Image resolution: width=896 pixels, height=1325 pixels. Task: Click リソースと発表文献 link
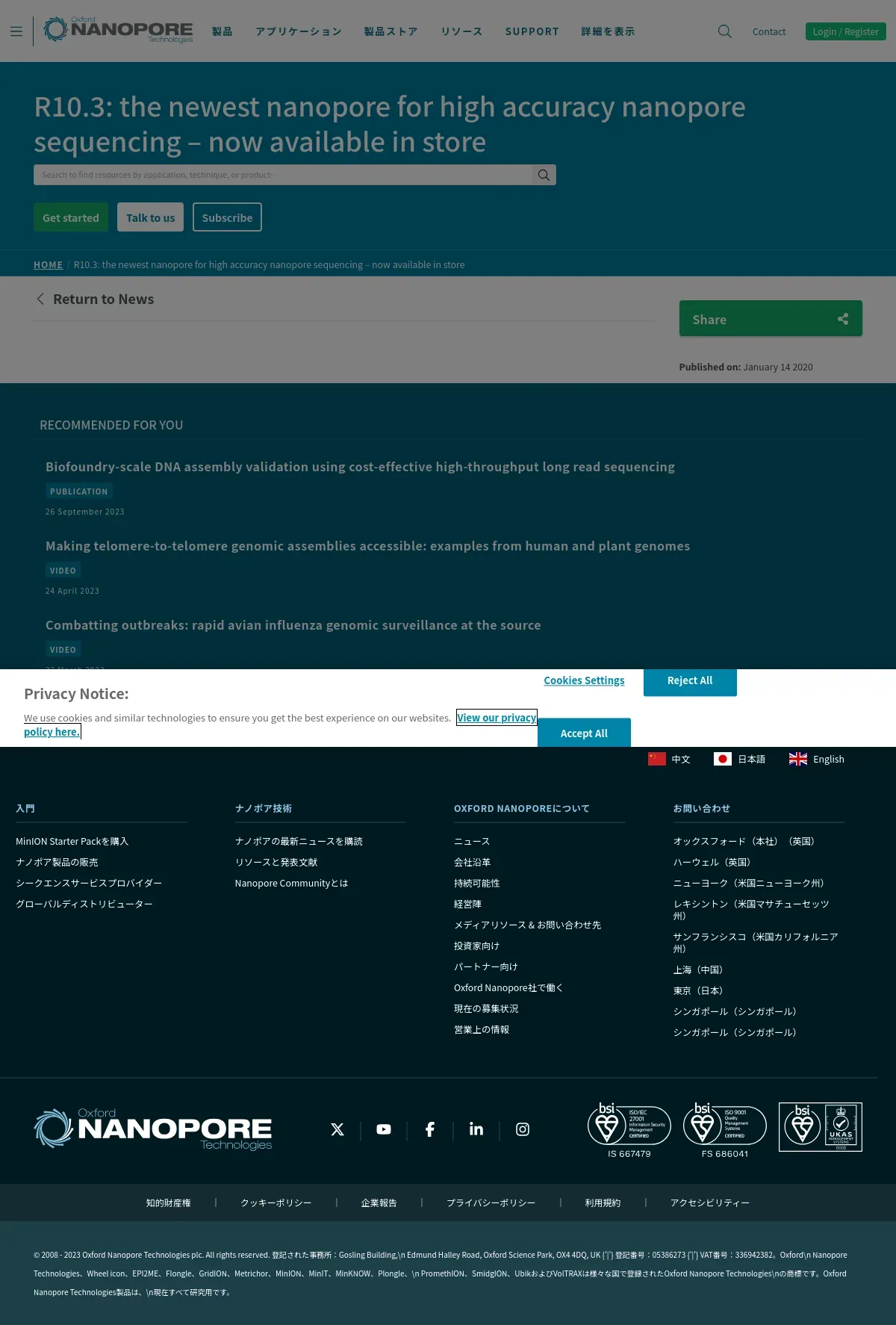click(x=276, y=862)
